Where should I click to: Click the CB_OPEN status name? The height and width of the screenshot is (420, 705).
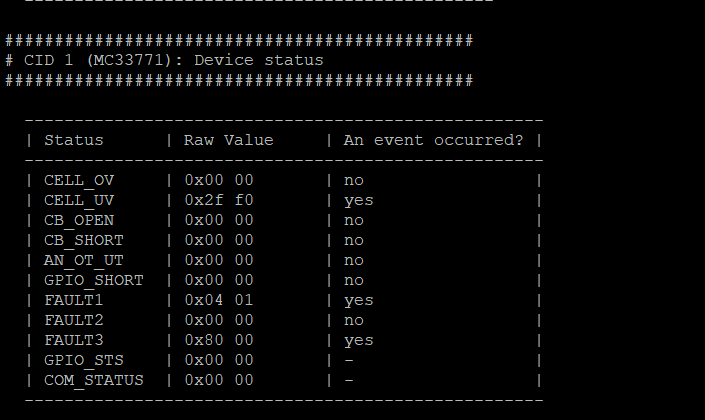point(79,221)
